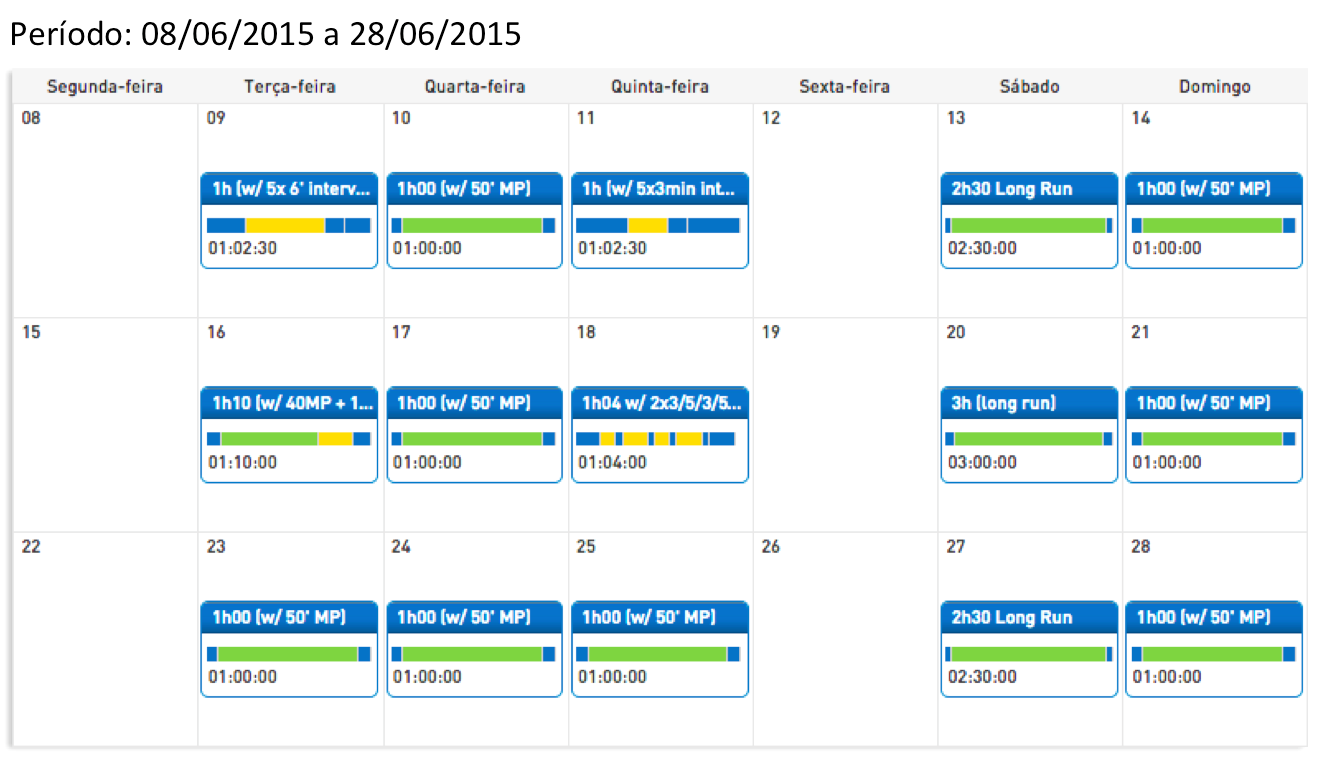The width and height of the screenshot is (1317, 759).
Task: Open the 1h00 (w/ 50' MP) workout on day 25
Action: coord(659,617)
